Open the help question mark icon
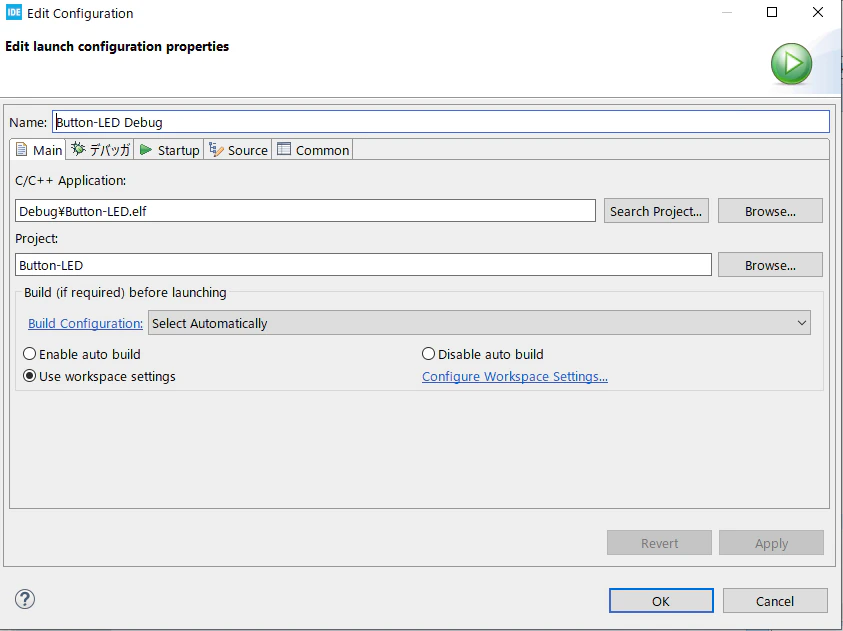843x631 pixels. [25, 599]
